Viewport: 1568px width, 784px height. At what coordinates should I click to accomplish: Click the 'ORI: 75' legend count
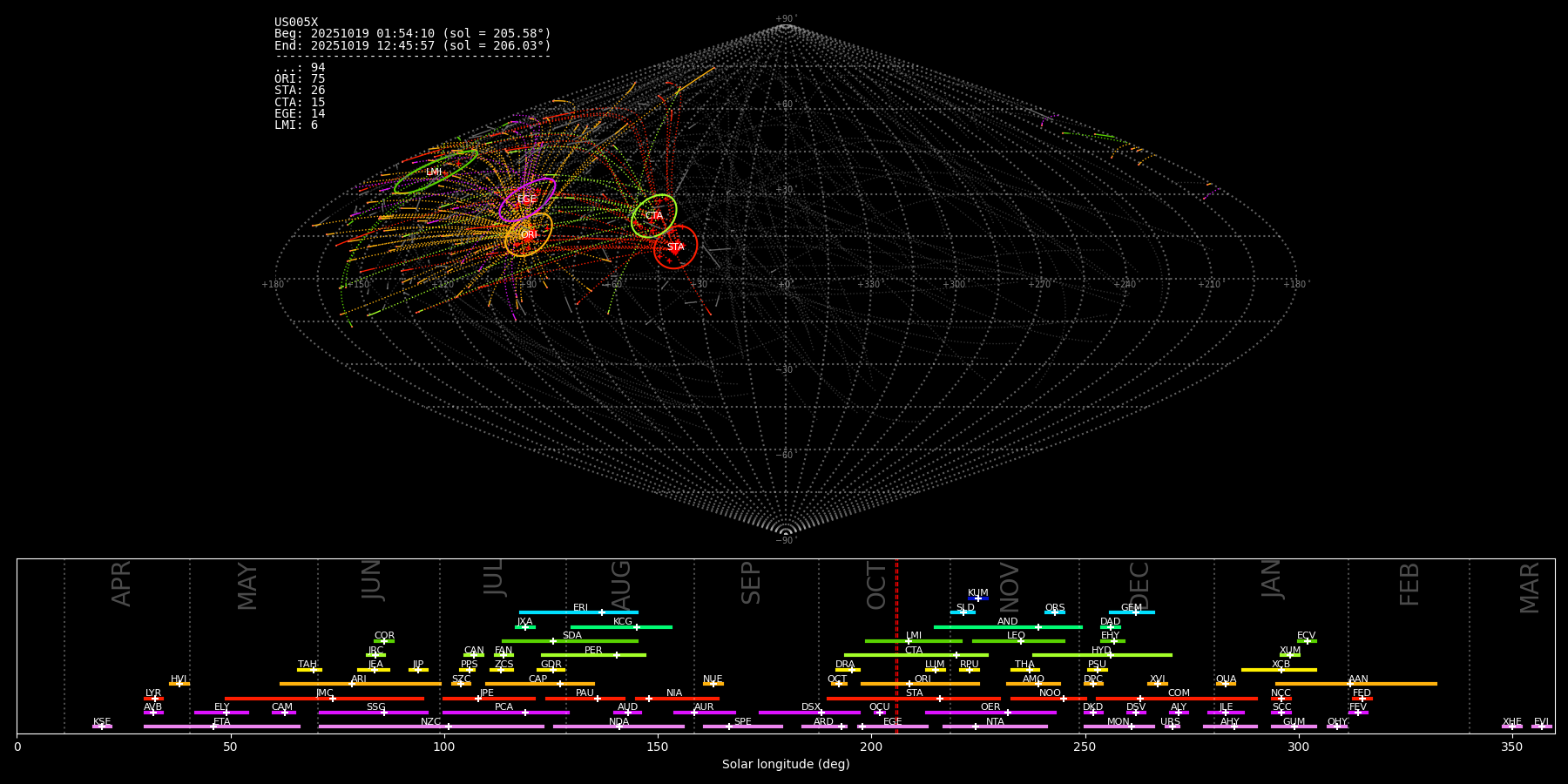pyautogui.click(x=300, y=79)
